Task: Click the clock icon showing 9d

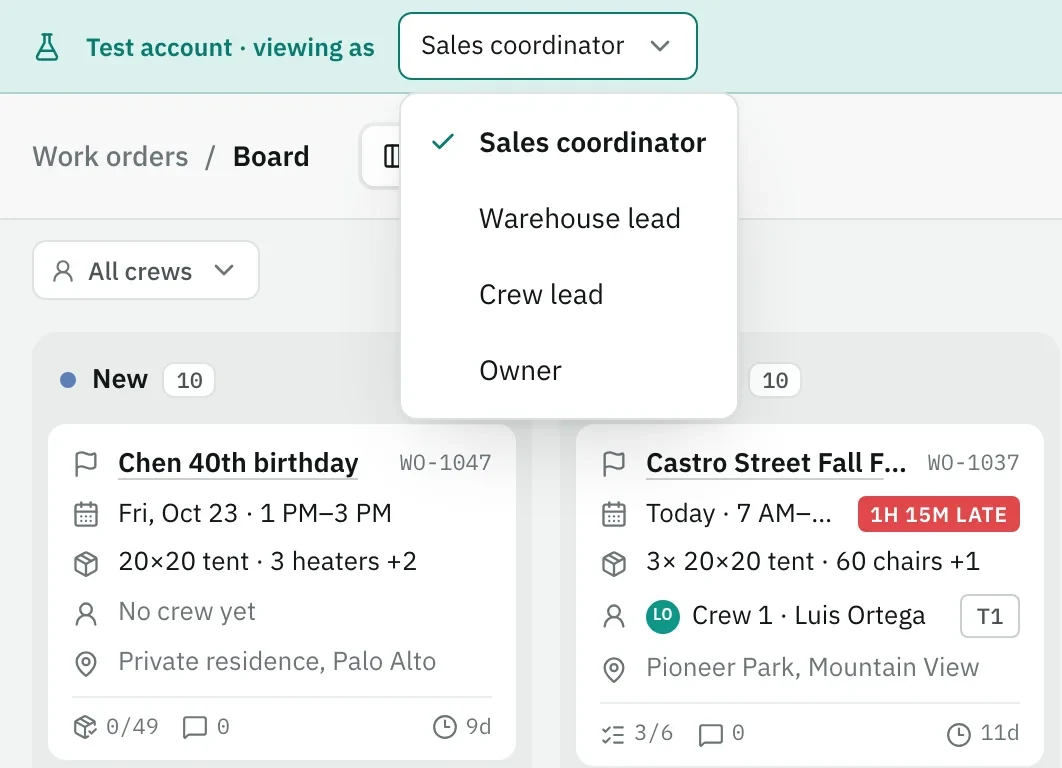Action: tap(444, 727)
